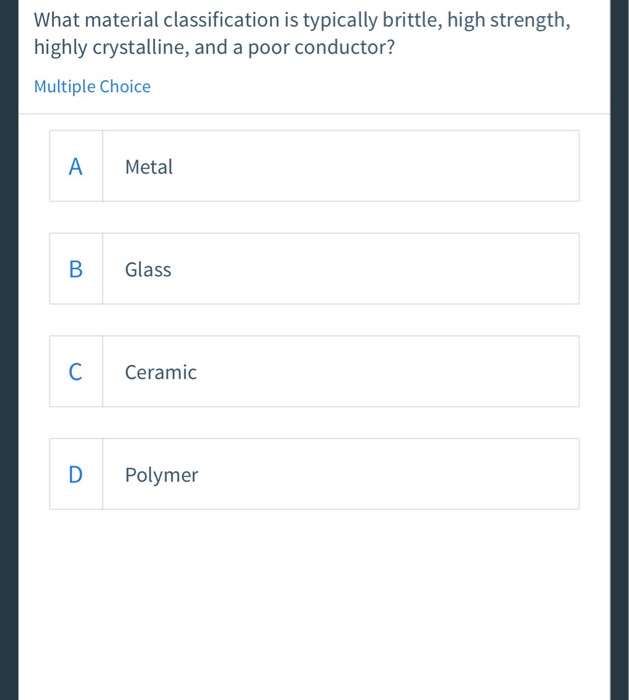Pick the Ceramic answer text
This screenshot has width=629, height=700.
point(161,372)
